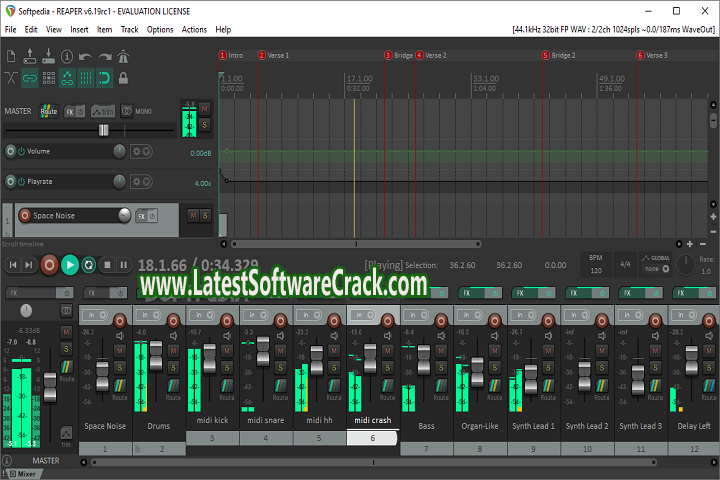Toggle the metronome icon in toolbar

[122, 58]
